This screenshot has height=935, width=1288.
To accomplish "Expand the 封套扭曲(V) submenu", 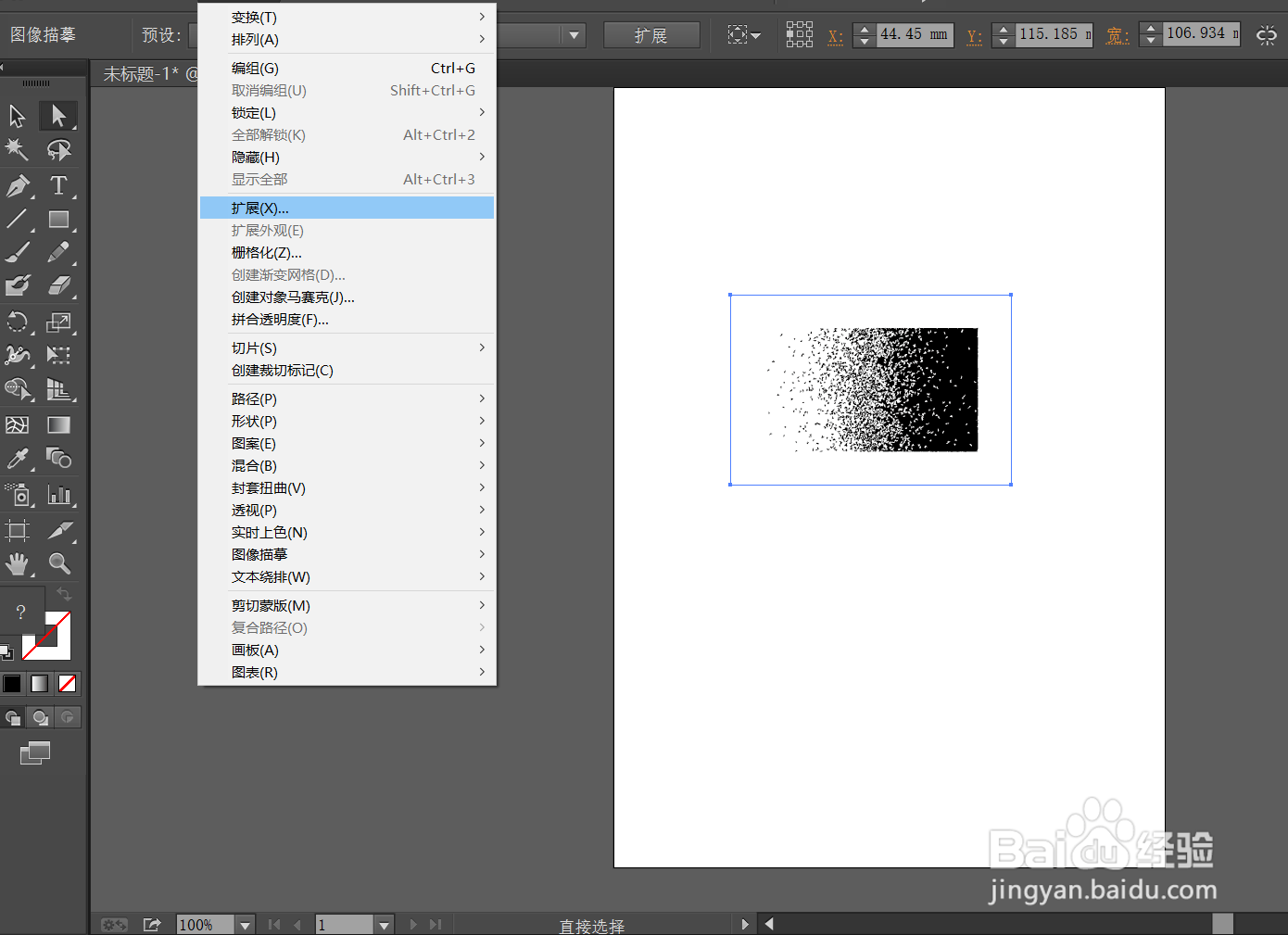I will (x=347, y=487).
